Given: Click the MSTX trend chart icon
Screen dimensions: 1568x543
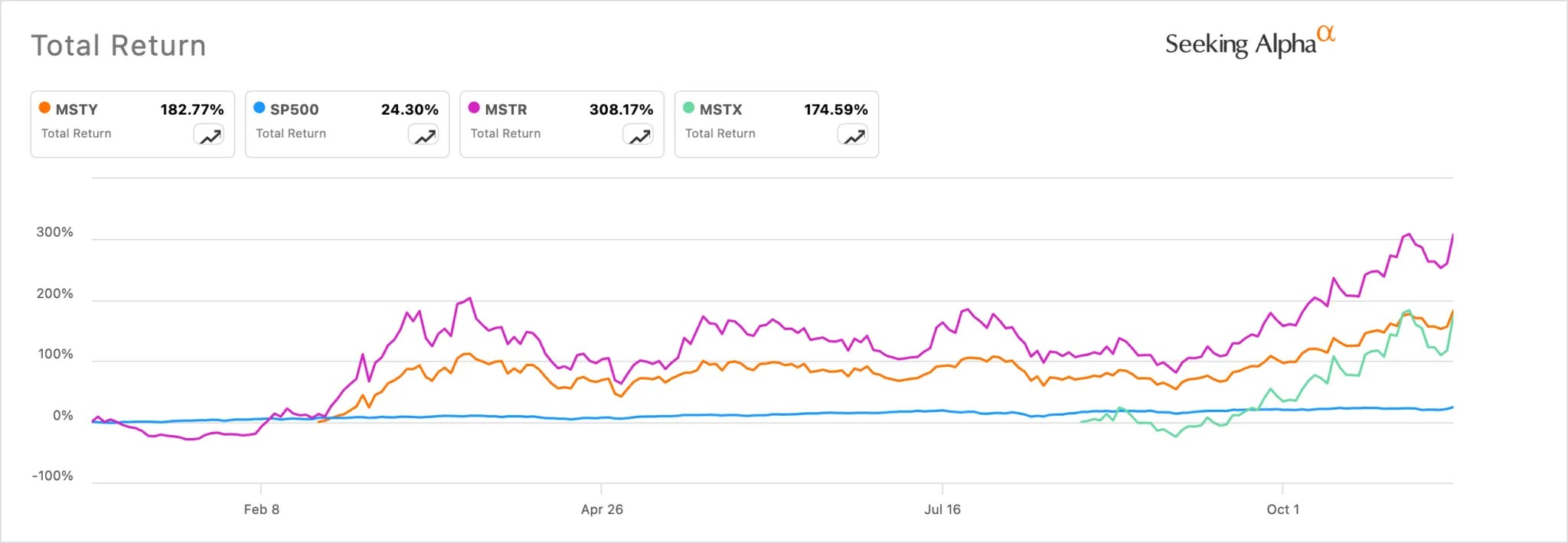Looking at the screenshot, I should [853, 136].
